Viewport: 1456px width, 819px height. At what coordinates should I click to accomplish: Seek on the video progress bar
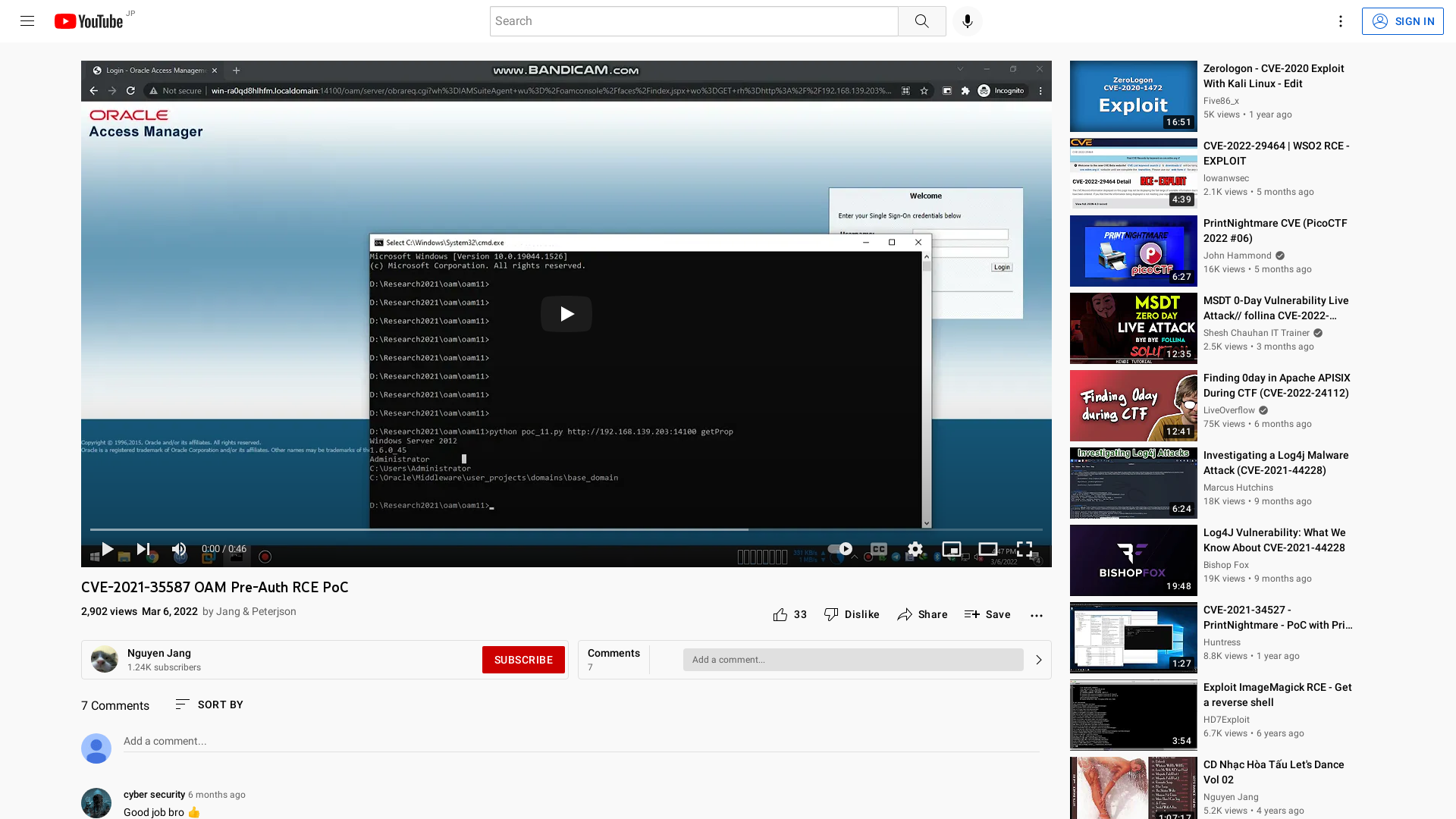coord(566,529)
